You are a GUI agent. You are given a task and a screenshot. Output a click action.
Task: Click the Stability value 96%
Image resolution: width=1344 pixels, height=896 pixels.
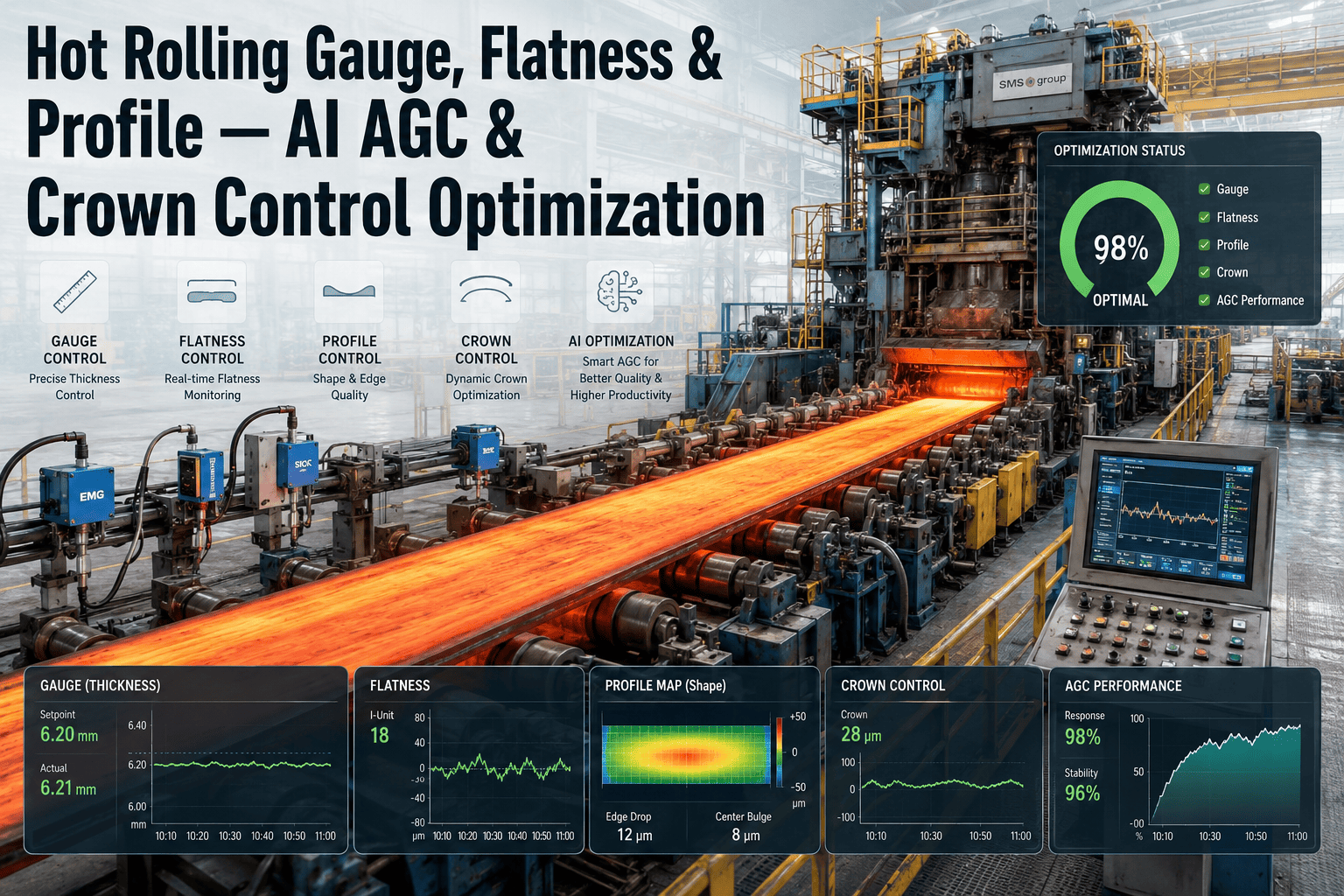pyautogui.click(x=1082, y=794)
